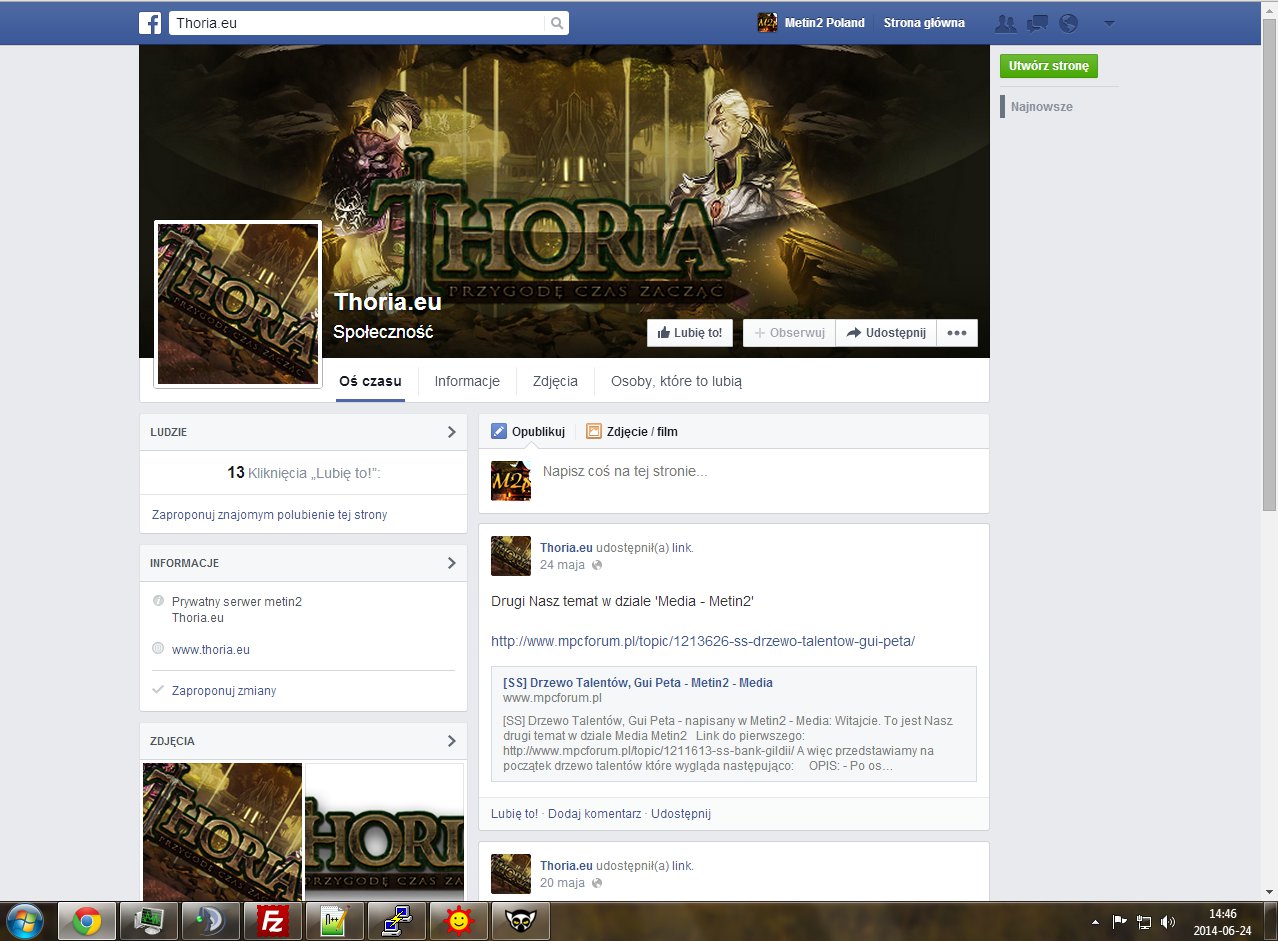This screenshot has width=1278, height=941.
Task: Select Opublikuj composer tab
Action: click(528, 432)
